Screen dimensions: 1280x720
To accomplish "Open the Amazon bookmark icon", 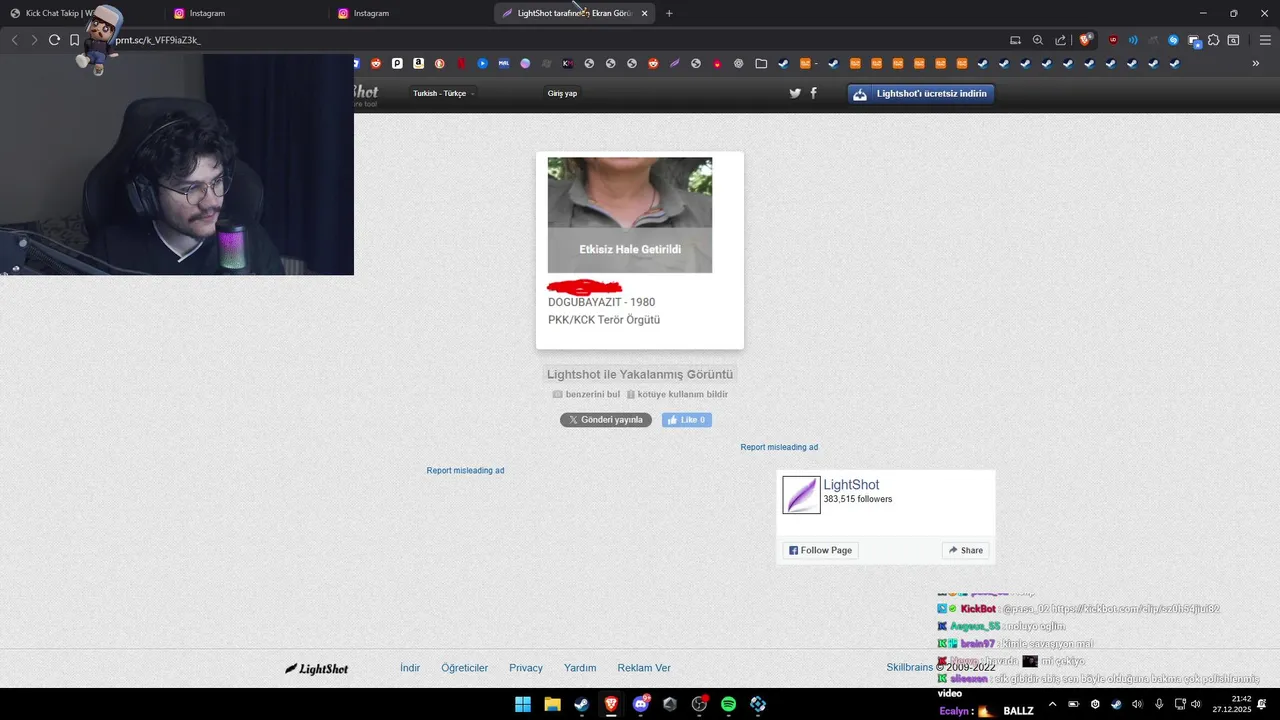I will coord(418,63).
